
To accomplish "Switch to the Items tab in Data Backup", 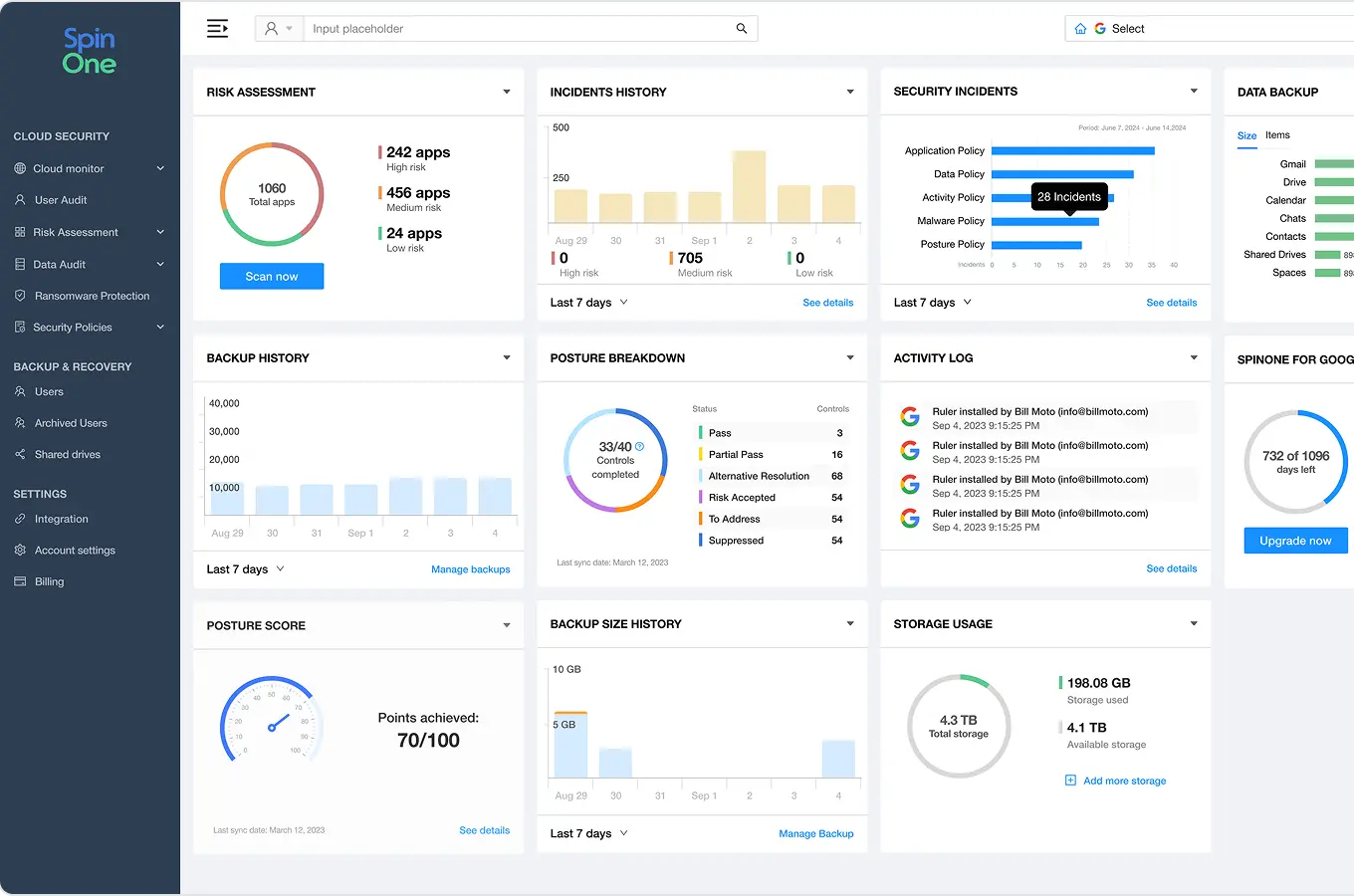I will 1277,135.
